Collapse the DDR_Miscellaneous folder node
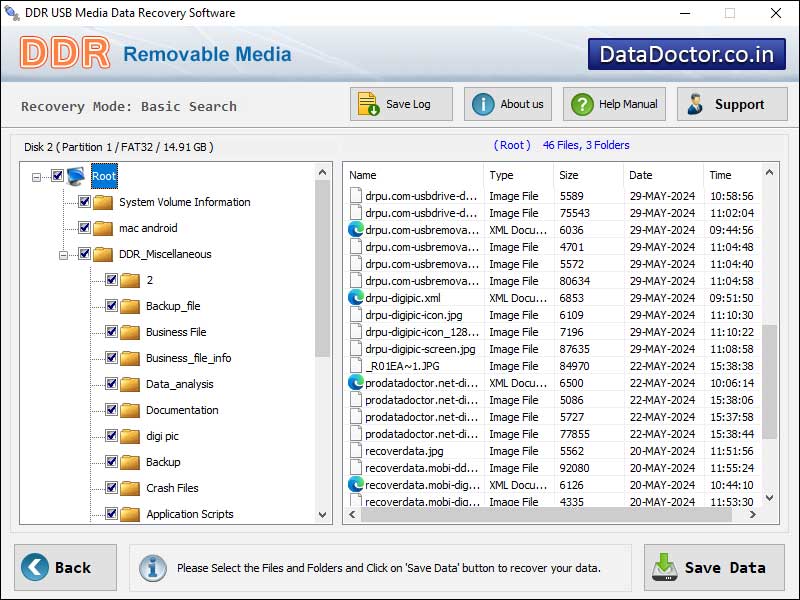Image resolution: width=800 pixels, height=600 pixels. point(64,255)
